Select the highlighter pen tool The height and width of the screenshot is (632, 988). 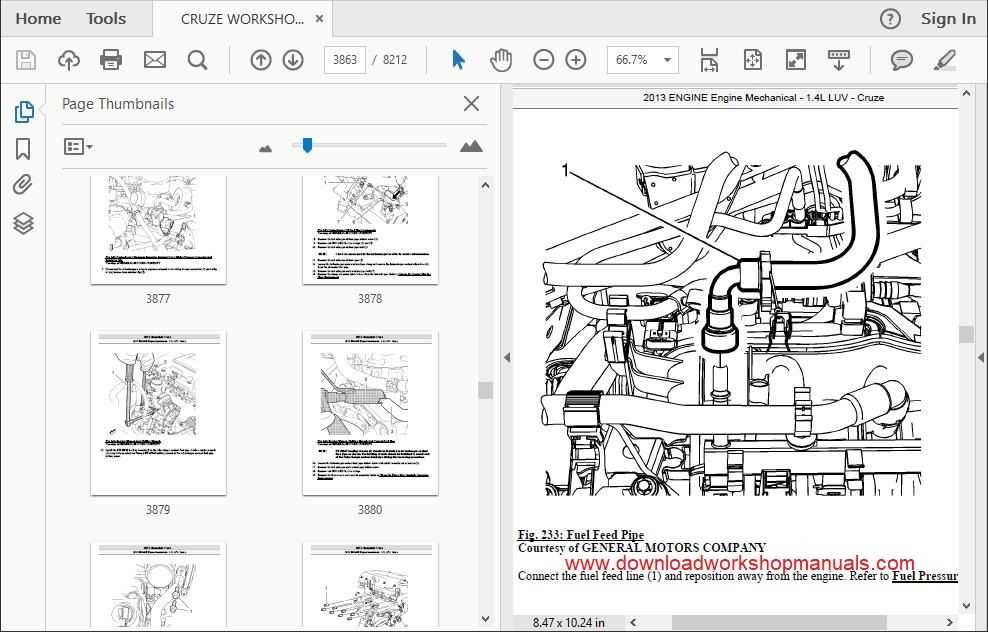tap(945, 60)
